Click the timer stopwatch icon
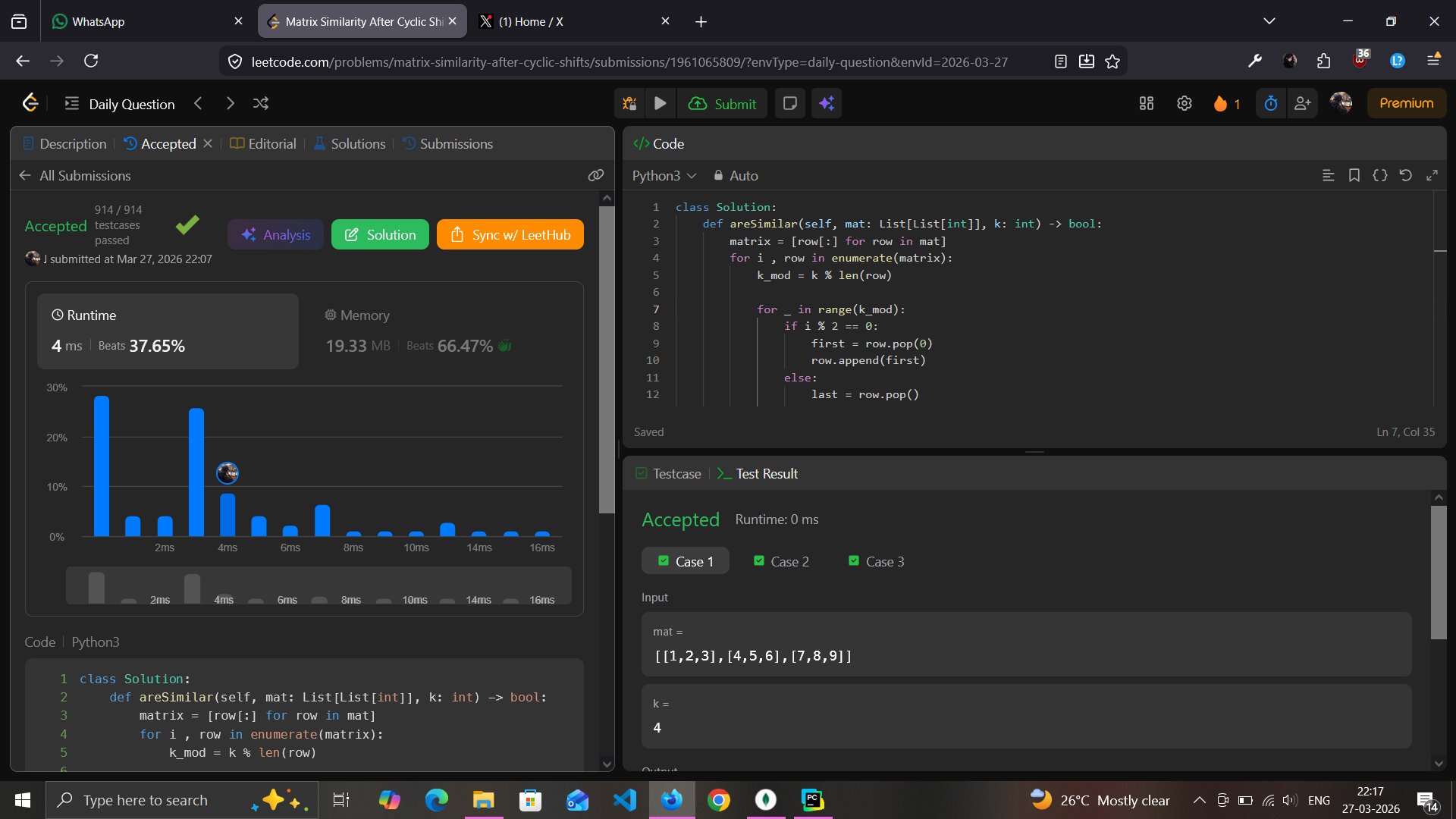Image resolution: width=1456 pixels, height=819 pixels. 1271,104
